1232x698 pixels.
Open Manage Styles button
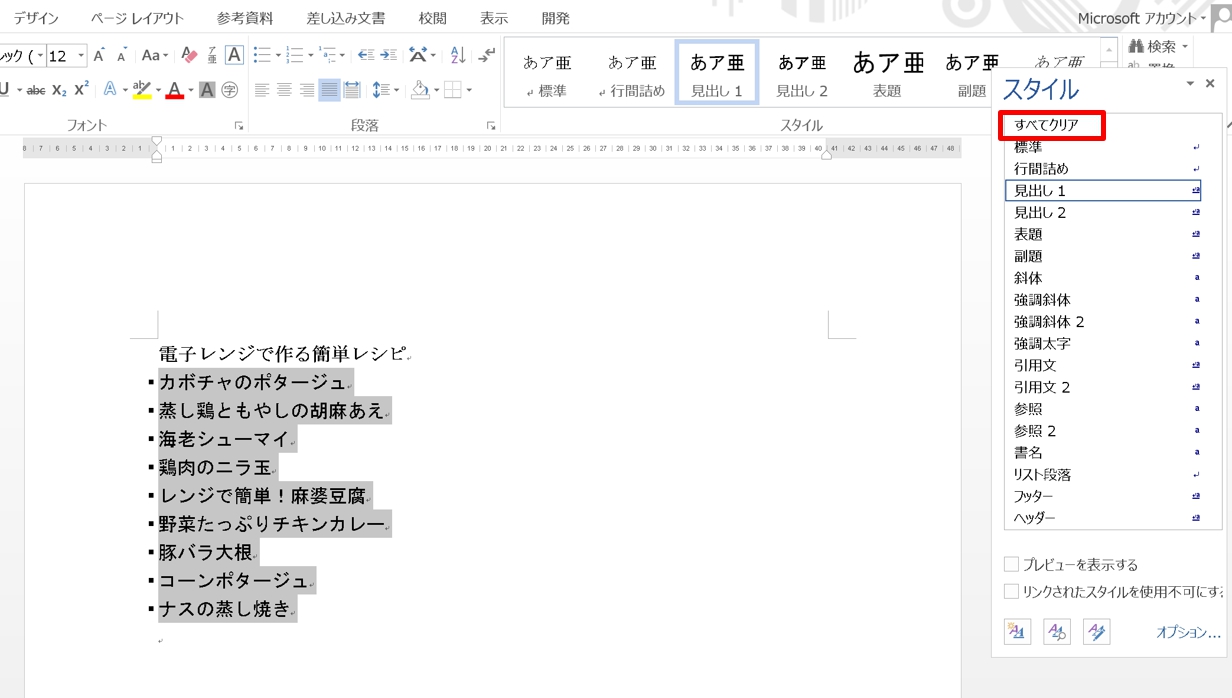pyautogui.click(x=1097, y=631)
